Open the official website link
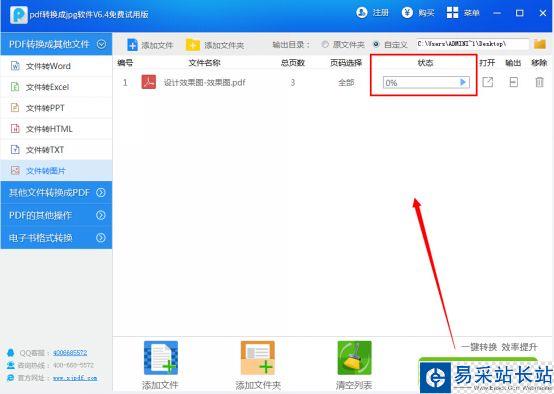 pyautogui.click(x=75, y=378)
